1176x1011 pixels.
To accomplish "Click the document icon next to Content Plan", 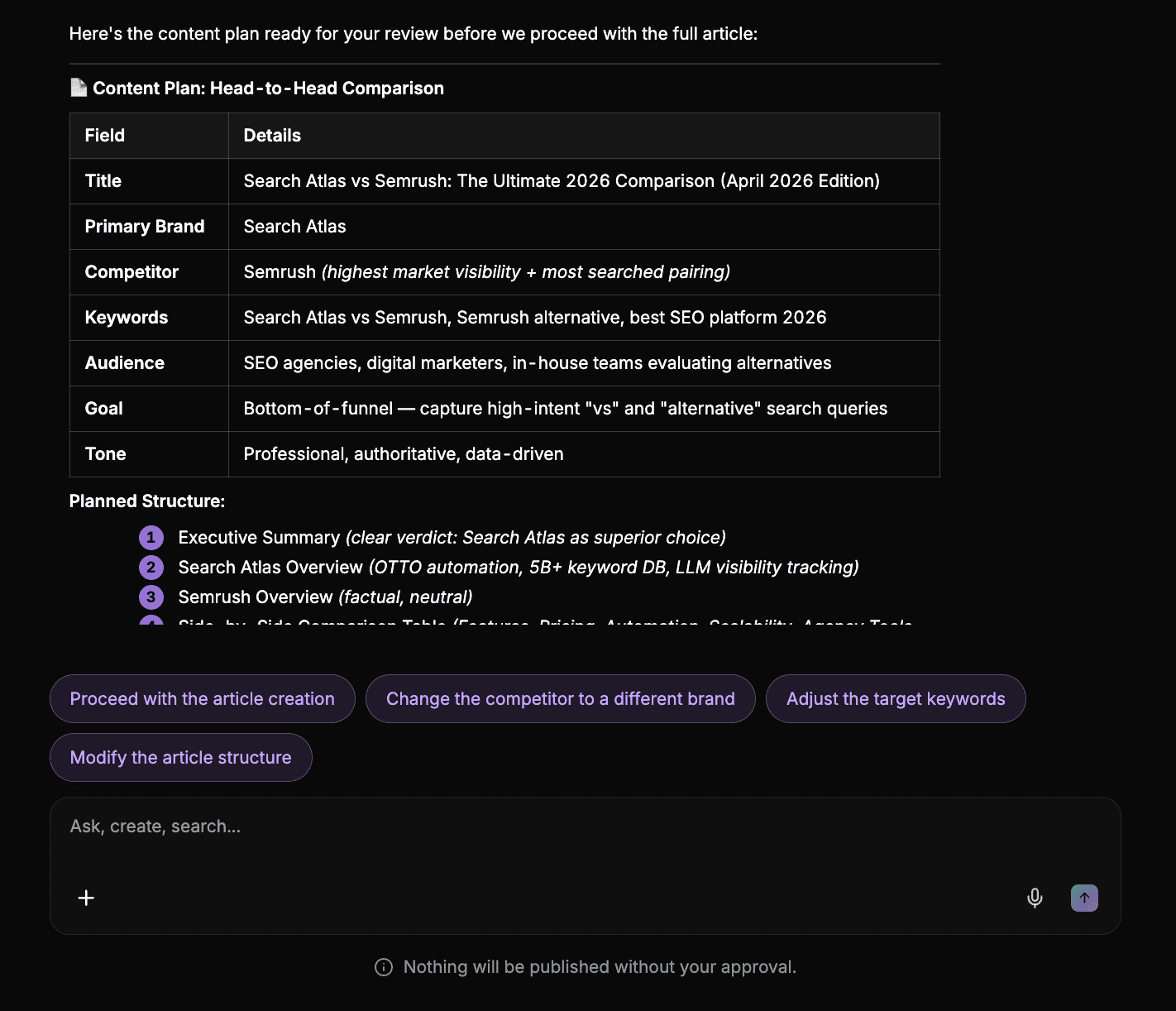I will pyautogui.click(x=79, y=88).
